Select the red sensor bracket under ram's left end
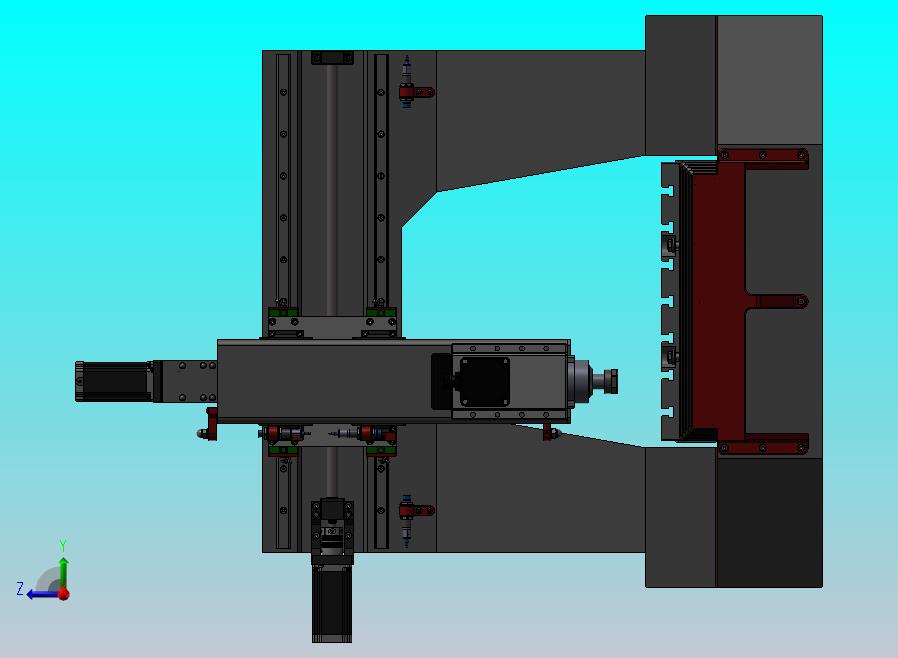 [212, 424]
